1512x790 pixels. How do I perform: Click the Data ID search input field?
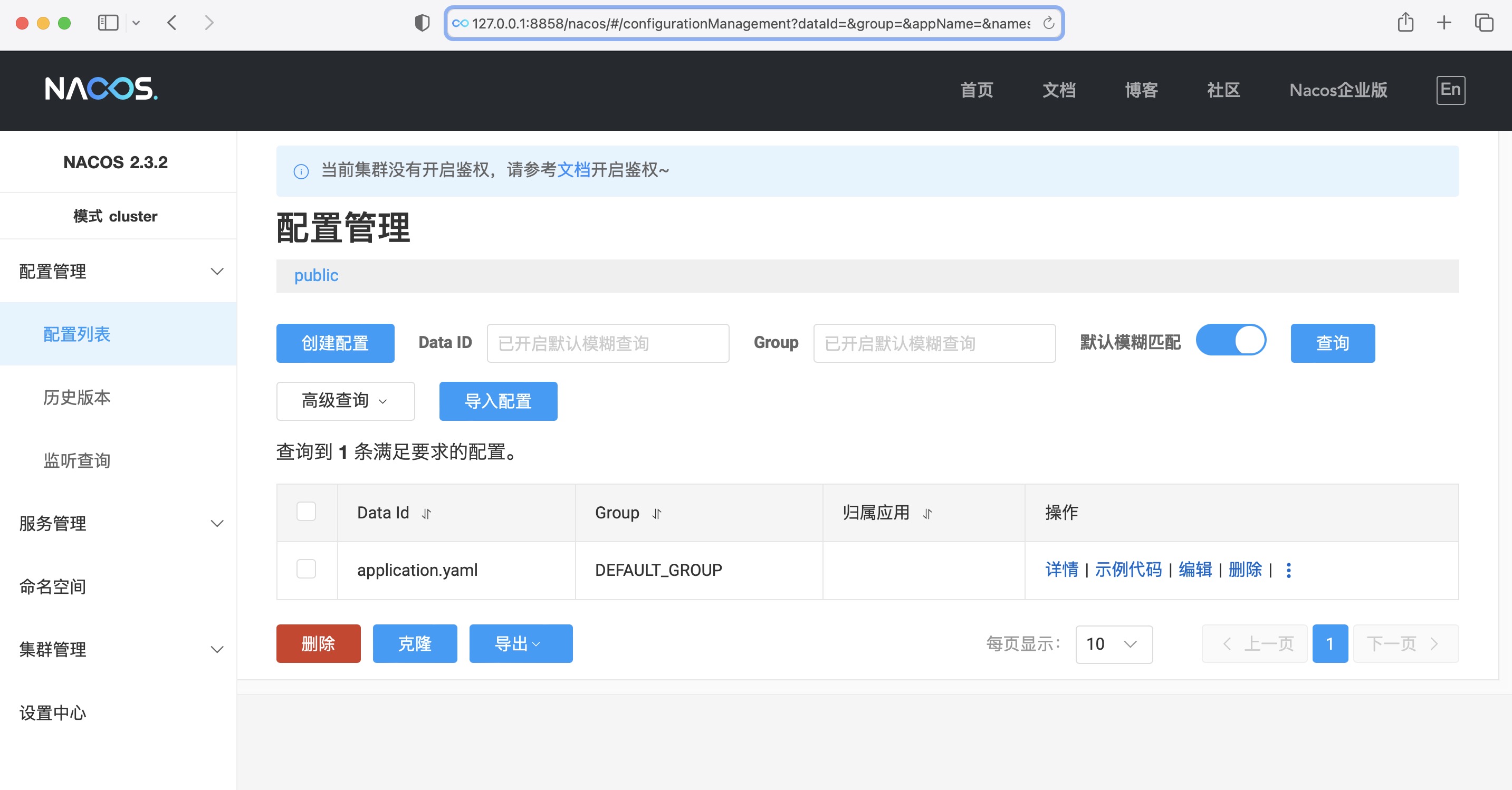click(x=608, y=343)
